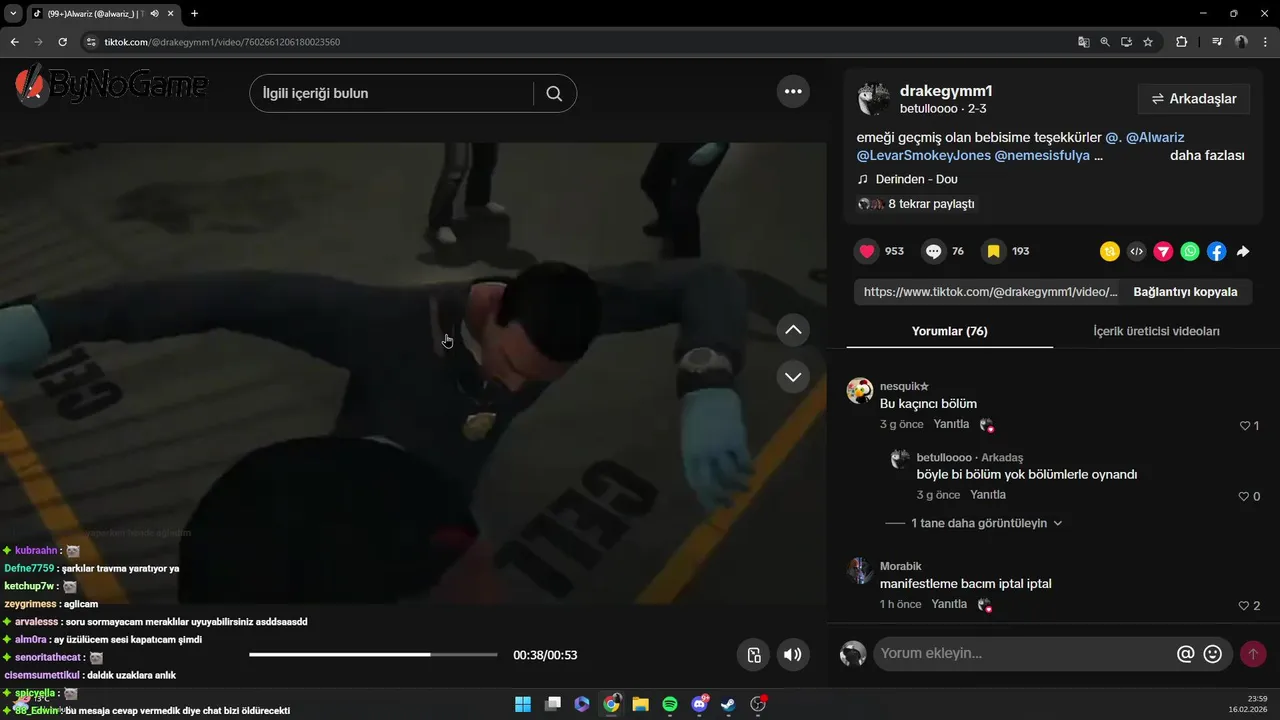Viewport: 1280px width, 720px height.
Task: Like betulloooo's reply heart
Action: (x=1244, y=497)
